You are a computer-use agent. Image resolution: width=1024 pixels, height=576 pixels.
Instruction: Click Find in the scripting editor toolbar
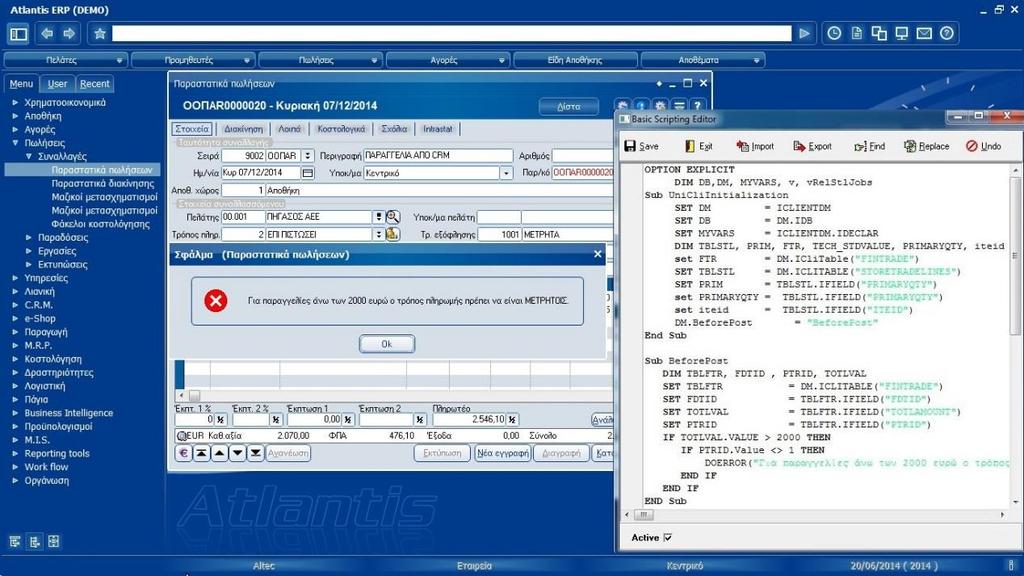(869, 146)
